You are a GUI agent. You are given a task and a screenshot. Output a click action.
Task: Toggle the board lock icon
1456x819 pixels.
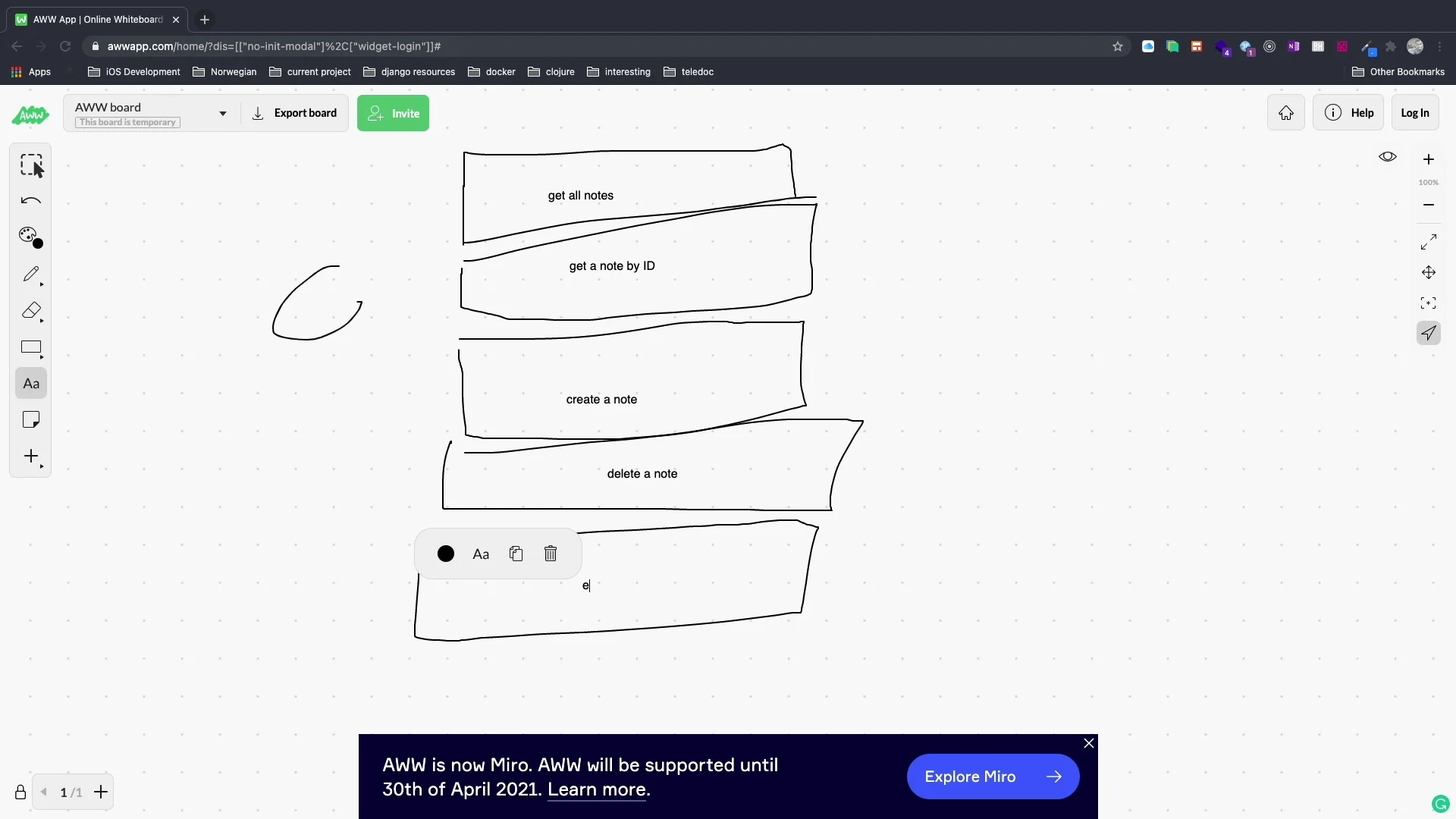pyautogui.click(x=20, y=792)
